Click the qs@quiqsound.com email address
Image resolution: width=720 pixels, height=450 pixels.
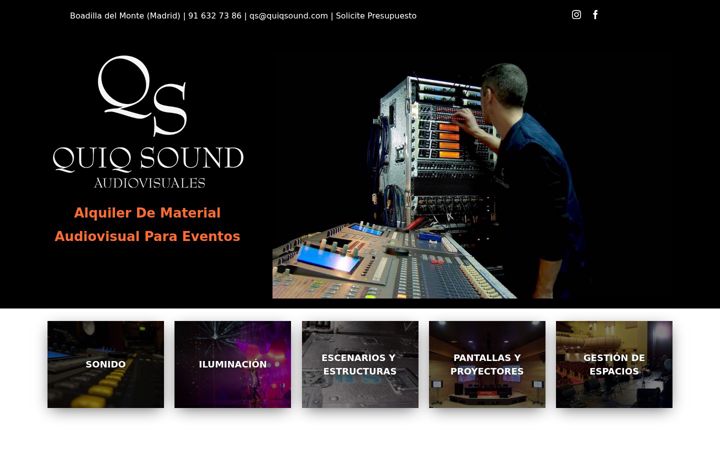pos(289,16)
